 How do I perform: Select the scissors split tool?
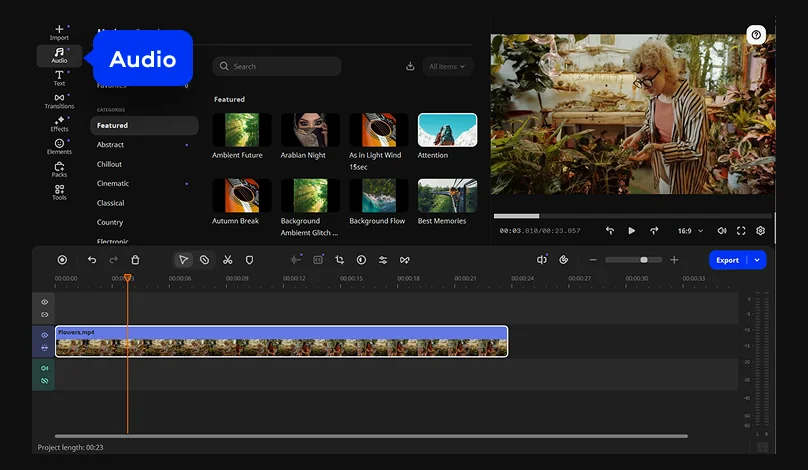[228, 260]
